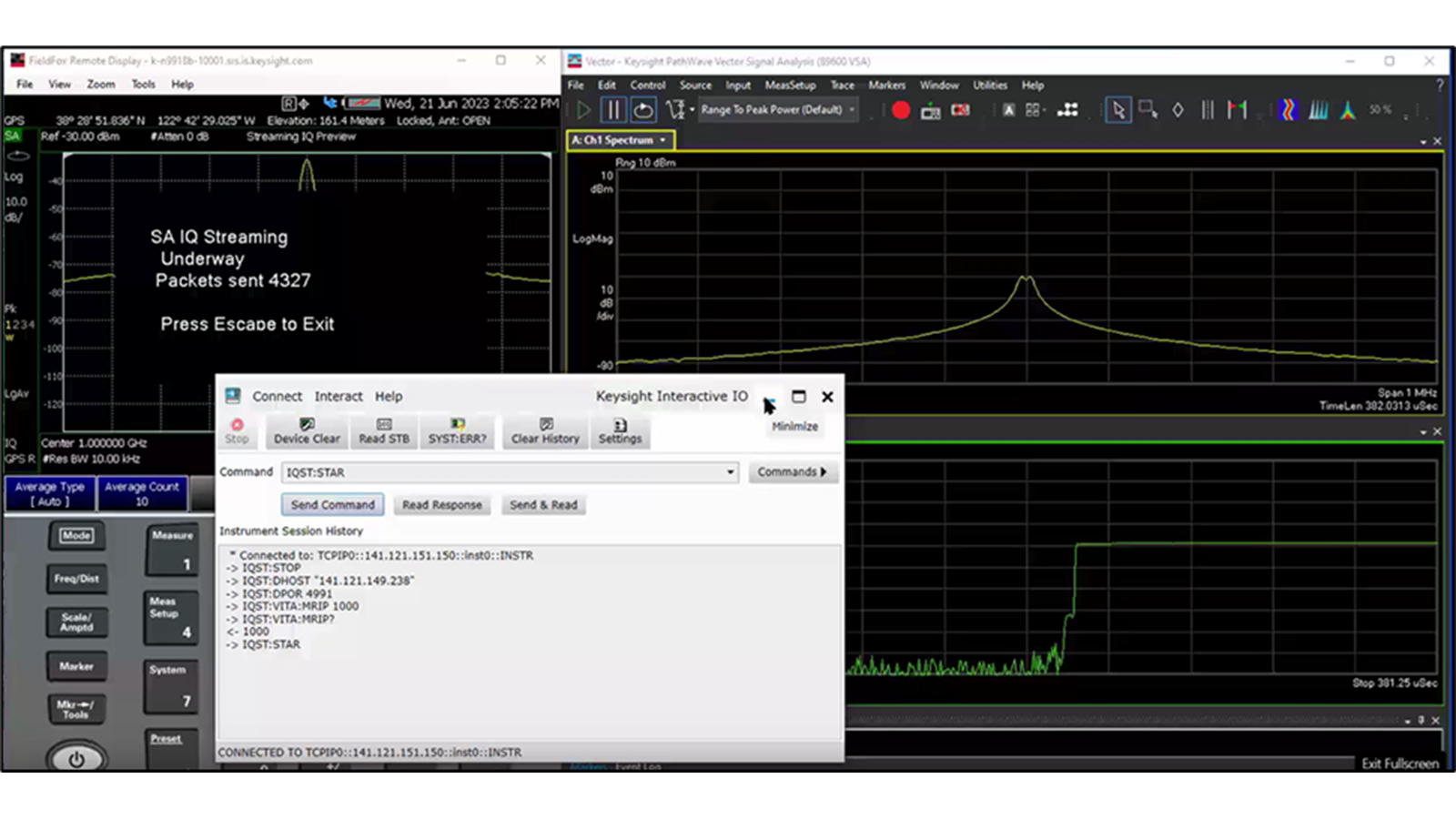
Task: Click the 50% zoom level control in VSA
Action: point(1380,109)
